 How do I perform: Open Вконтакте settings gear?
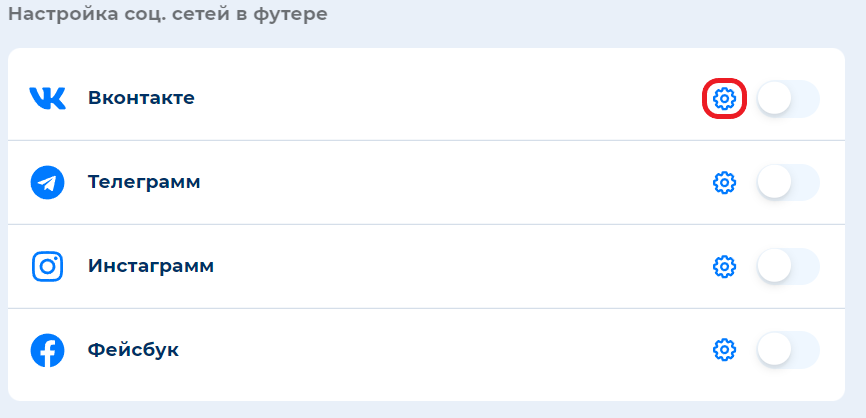coord(724,99)
